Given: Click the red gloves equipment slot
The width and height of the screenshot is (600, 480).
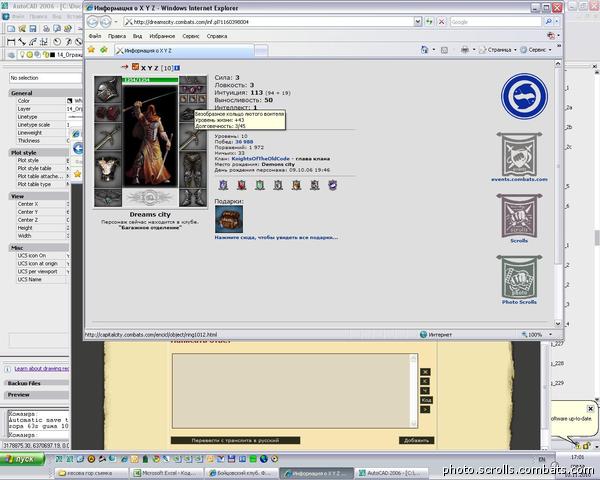Looking at the screenshot, I should click(x=108, y=113).
